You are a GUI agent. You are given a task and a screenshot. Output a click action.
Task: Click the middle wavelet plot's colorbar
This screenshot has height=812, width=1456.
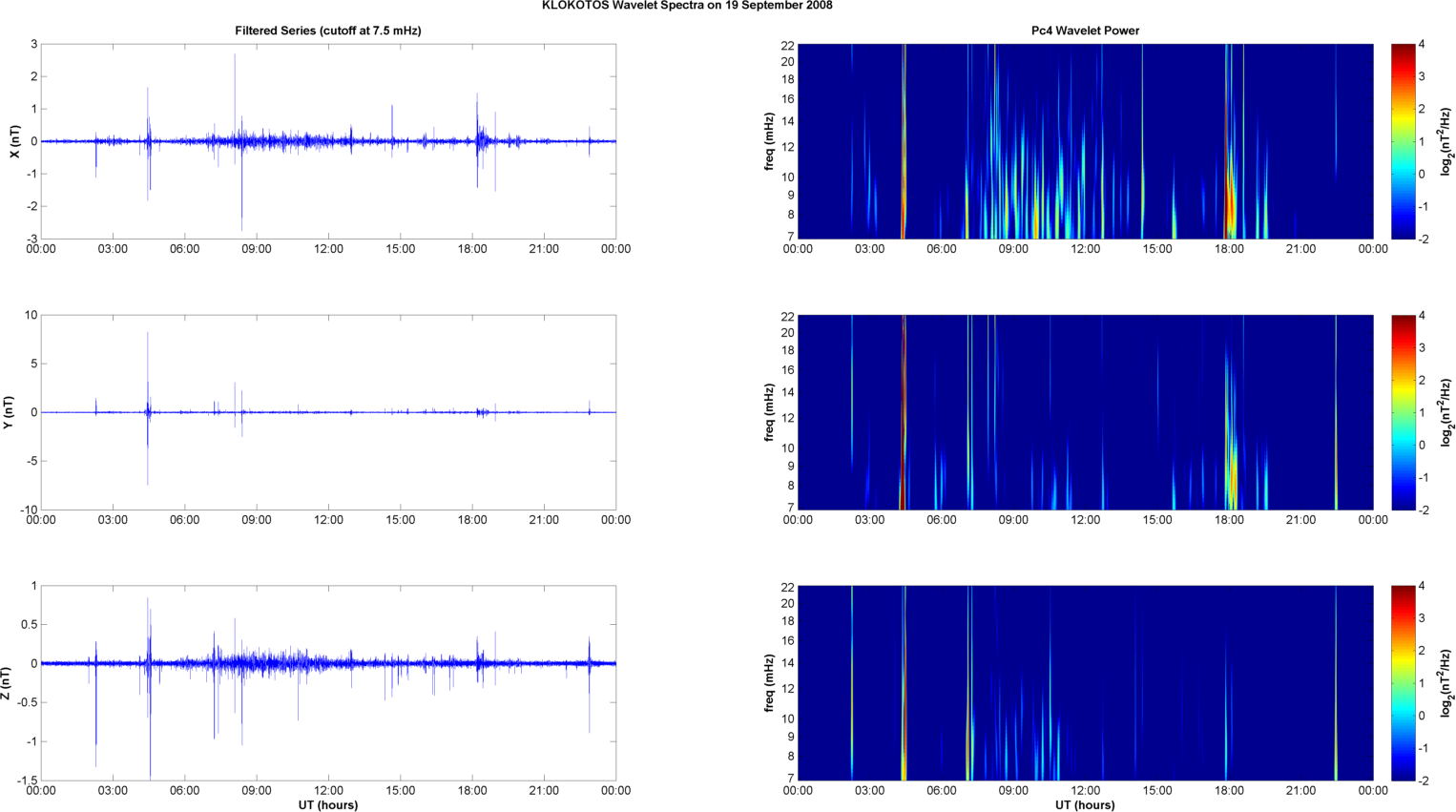(x=1403, y=412)
